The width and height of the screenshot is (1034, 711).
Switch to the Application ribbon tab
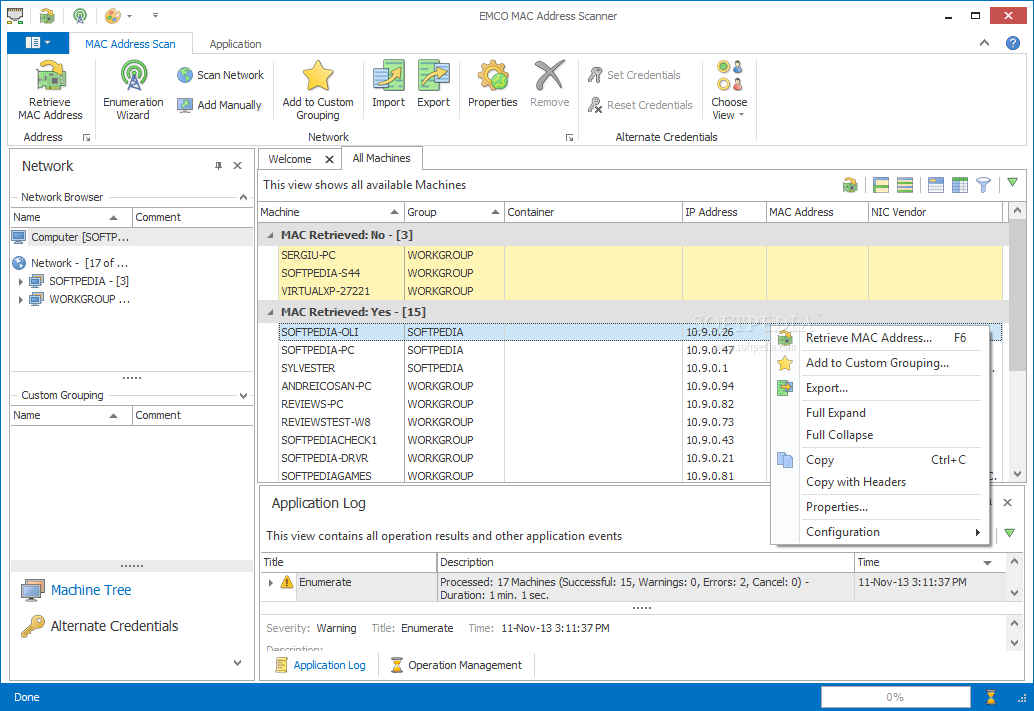(x=235, y=44)
